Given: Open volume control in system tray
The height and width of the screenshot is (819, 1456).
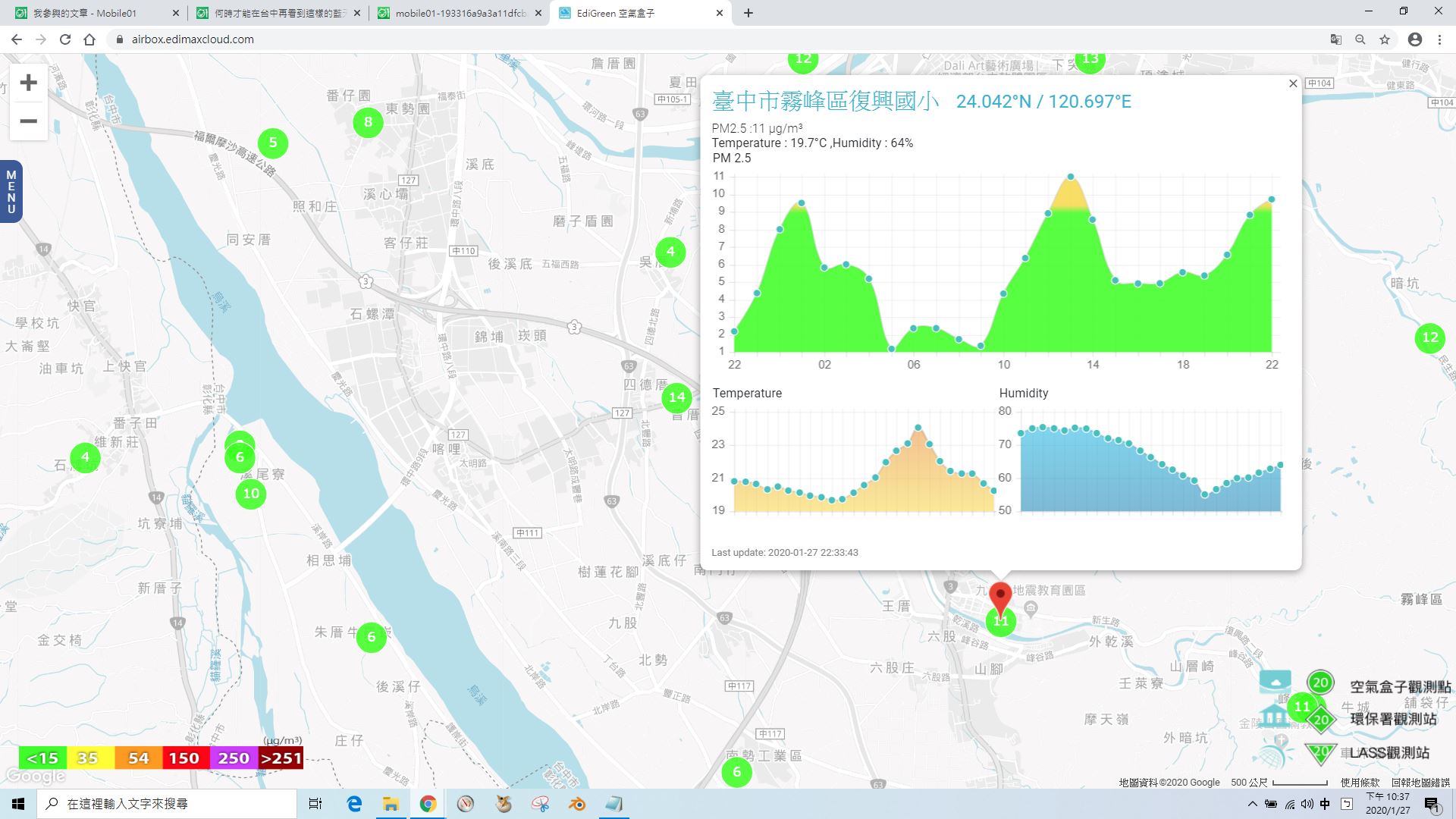Looking at the screenshot, I should (1307, 804).
